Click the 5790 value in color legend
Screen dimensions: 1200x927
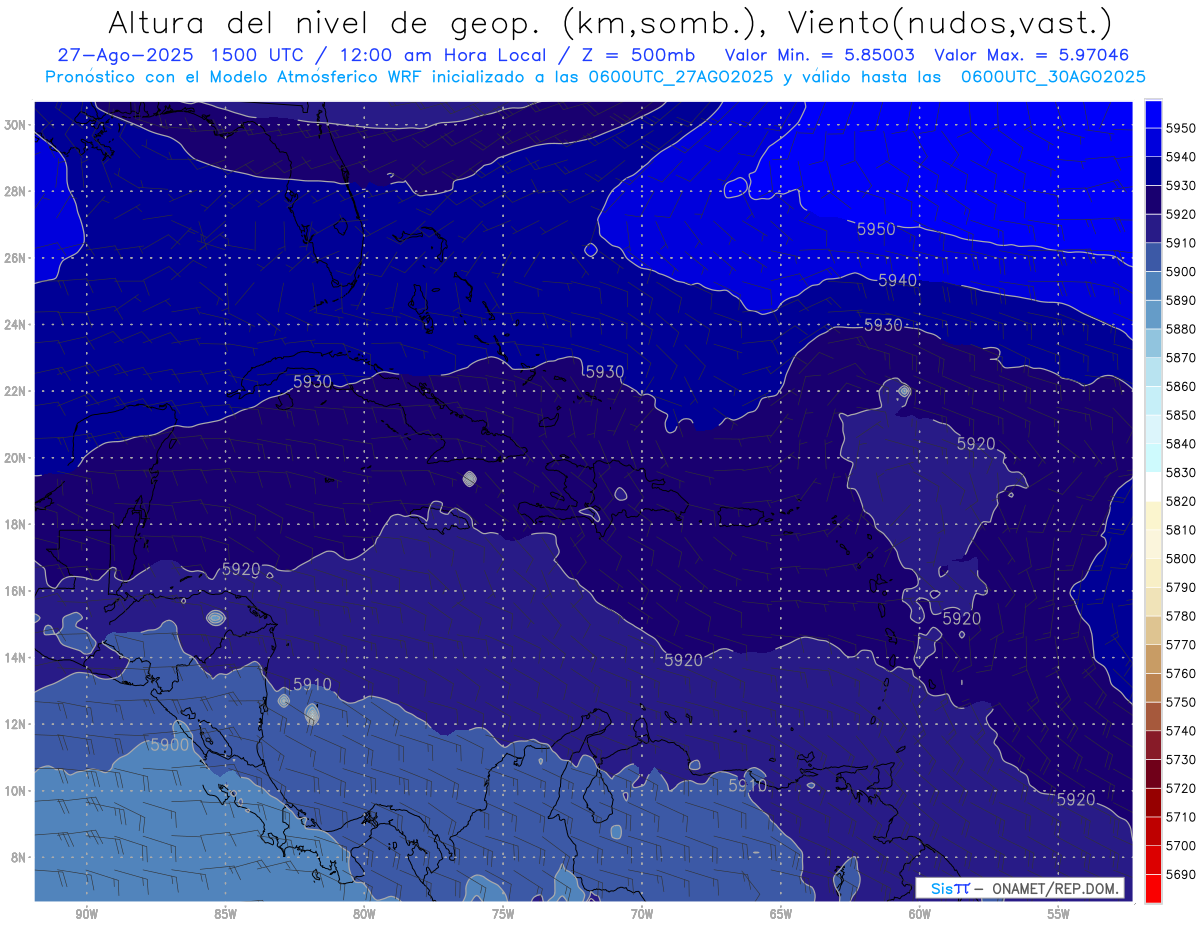click(x=1181, y=587)
